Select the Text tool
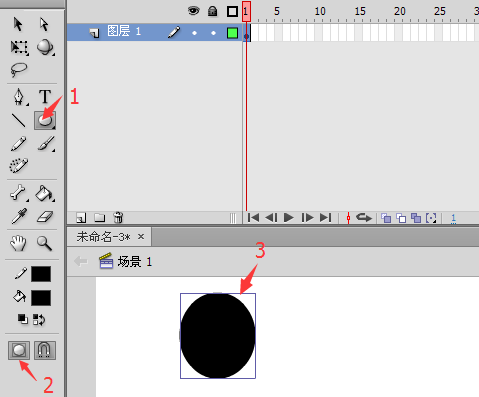 (45, 97)
